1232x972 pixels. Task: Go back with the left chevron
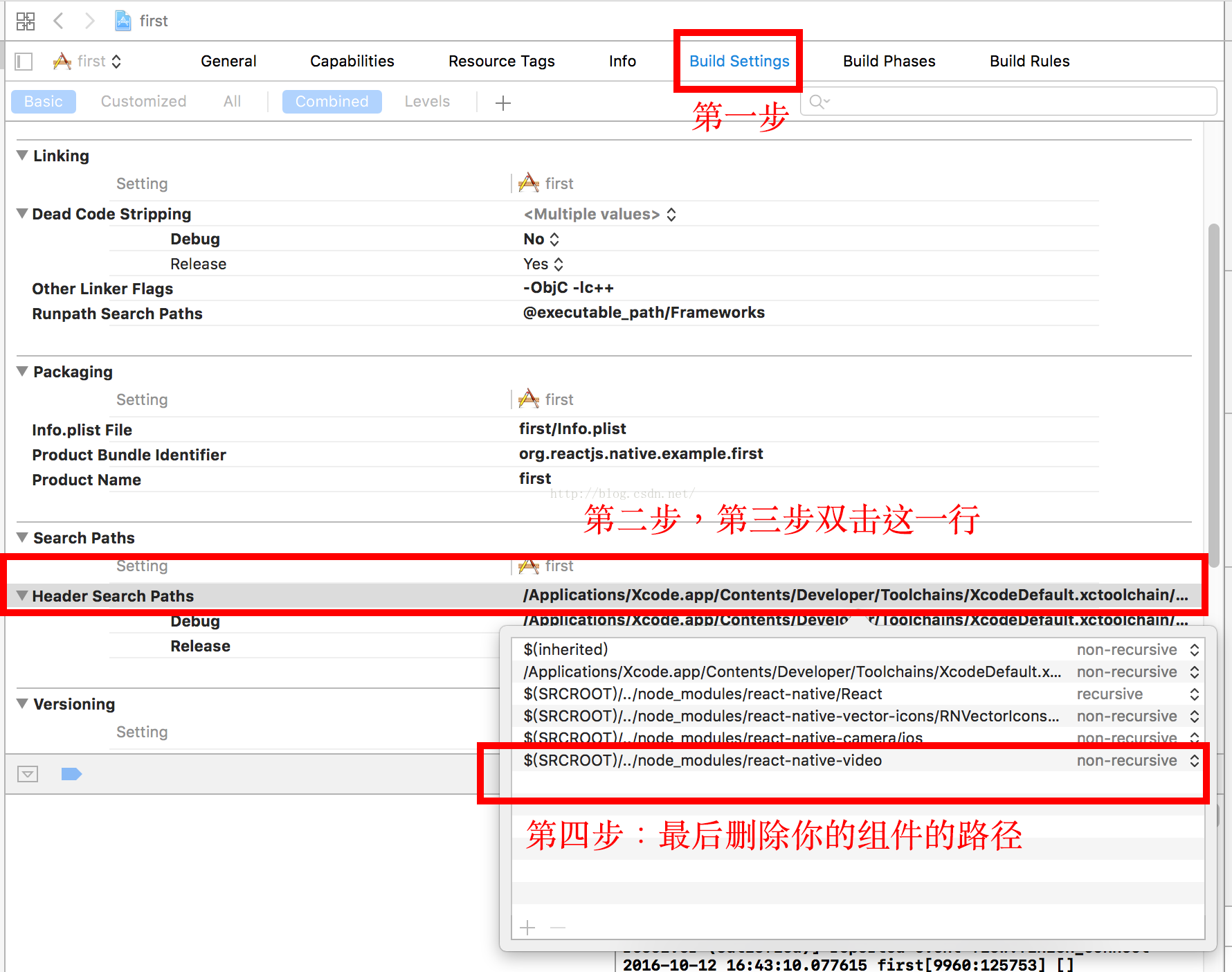[59, 21]
